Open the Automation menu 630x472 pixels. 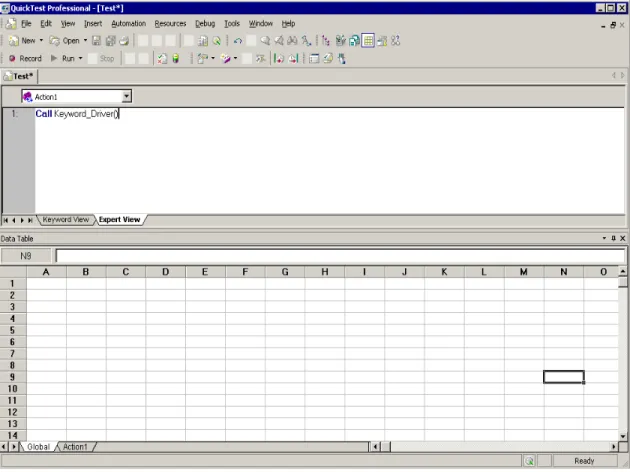[x=129, y=24]
